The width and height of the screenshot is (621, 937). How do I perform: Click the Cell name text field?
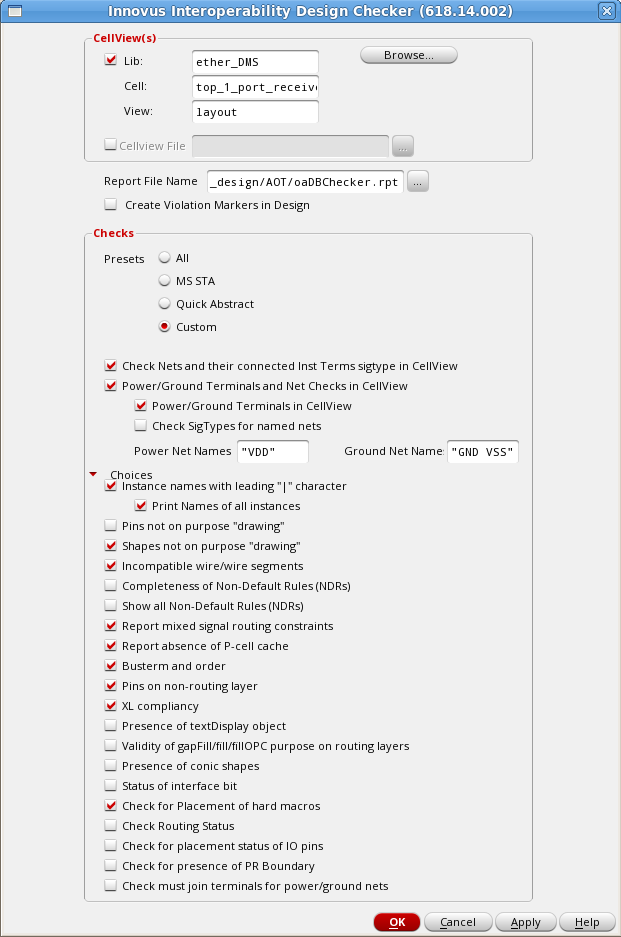[255, 87]
